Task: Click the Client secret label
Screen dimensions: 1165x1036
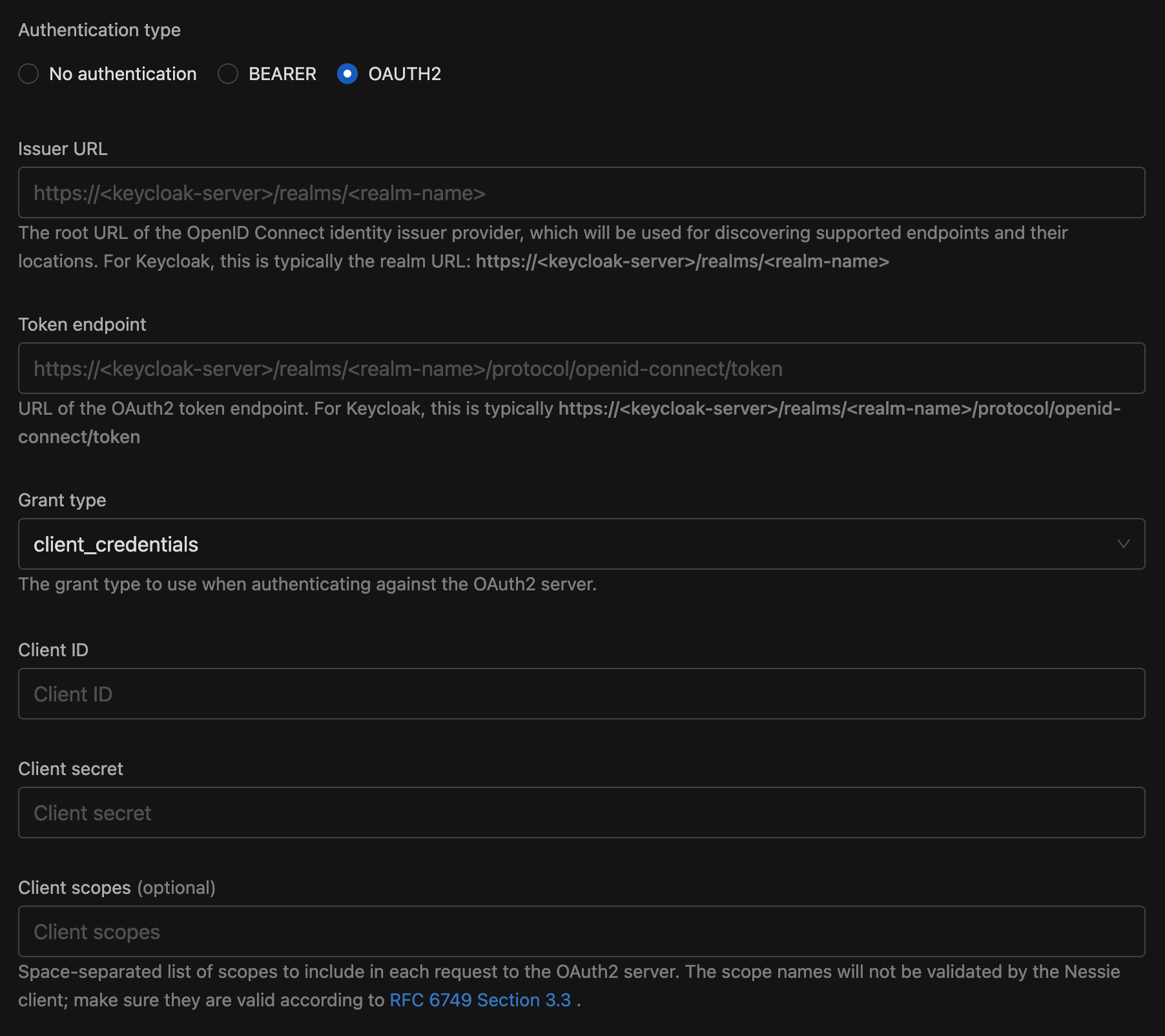Action: tap(70, 769)
